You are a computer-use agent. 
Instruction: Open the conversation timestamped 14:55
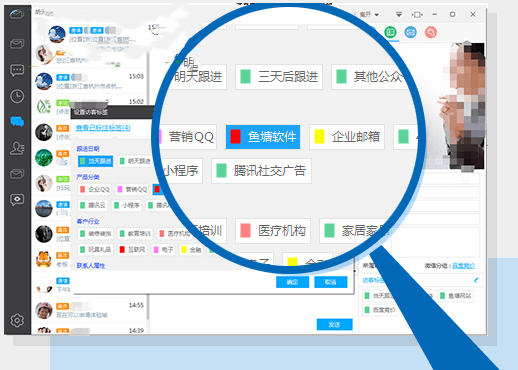point(89,310)
